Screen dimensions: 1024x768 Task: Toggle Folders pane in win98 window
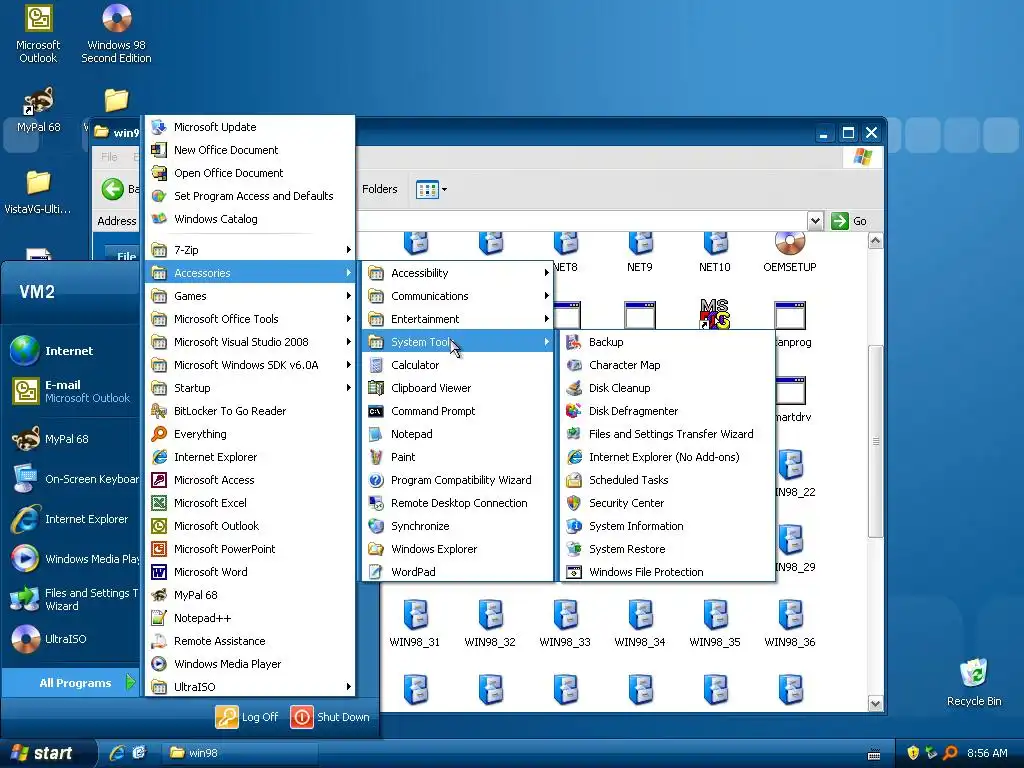pos(379,189)
